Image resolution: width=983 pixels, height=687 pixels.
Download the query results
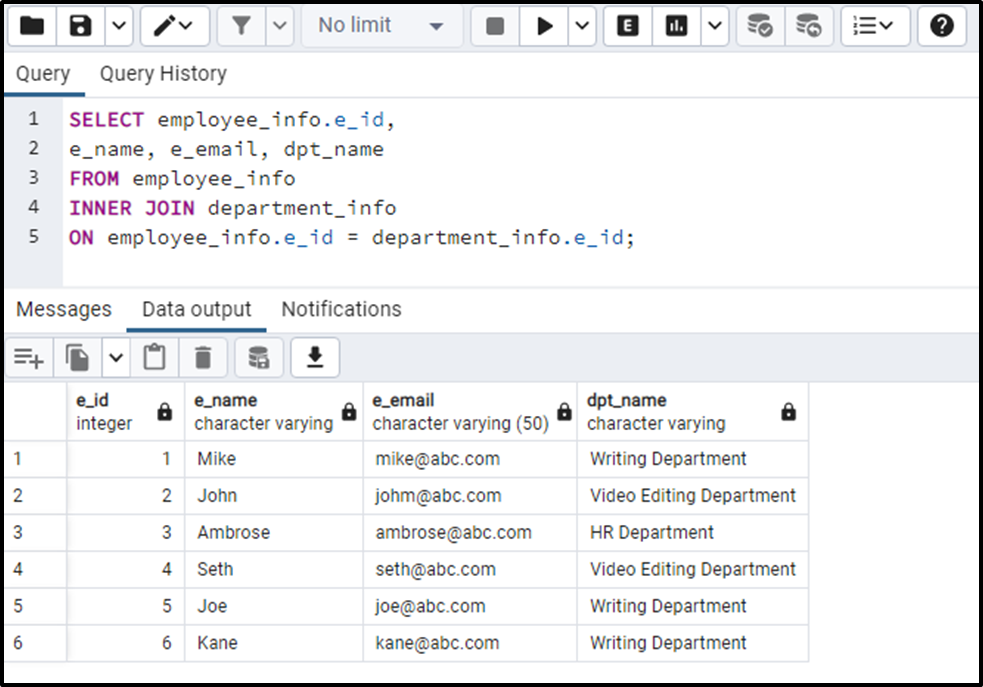tap(315, 357)
